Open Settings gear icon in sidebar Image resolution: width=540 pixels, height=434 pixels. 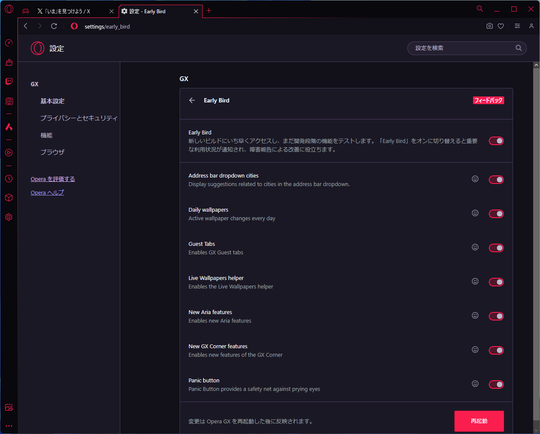[x=9, y=217]
